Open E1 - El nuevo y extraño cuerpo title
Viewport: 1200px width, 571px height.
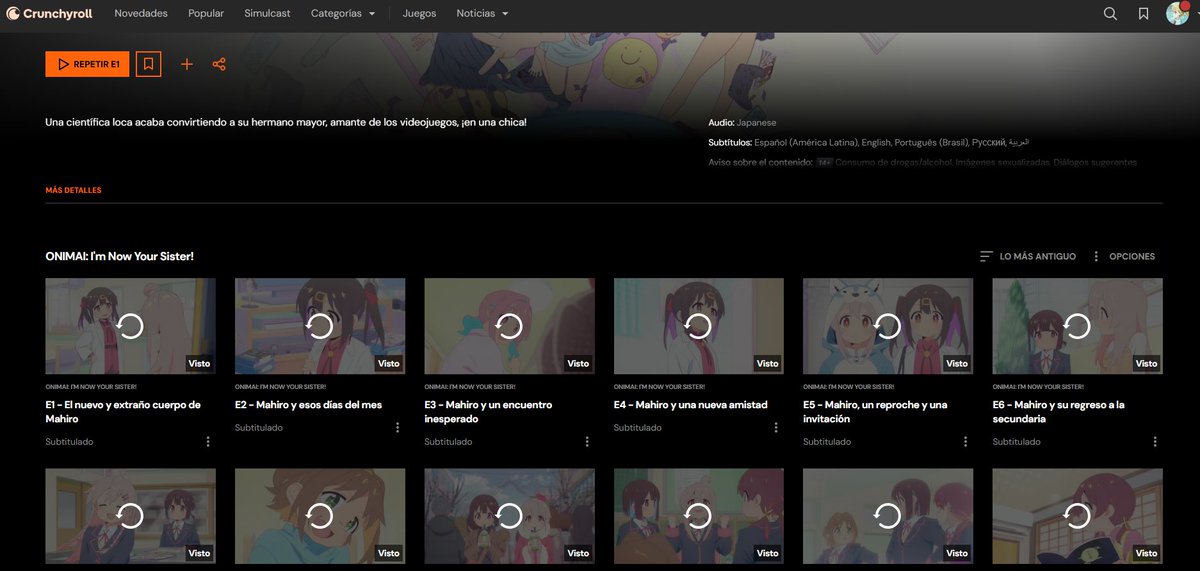click(123, 412)
